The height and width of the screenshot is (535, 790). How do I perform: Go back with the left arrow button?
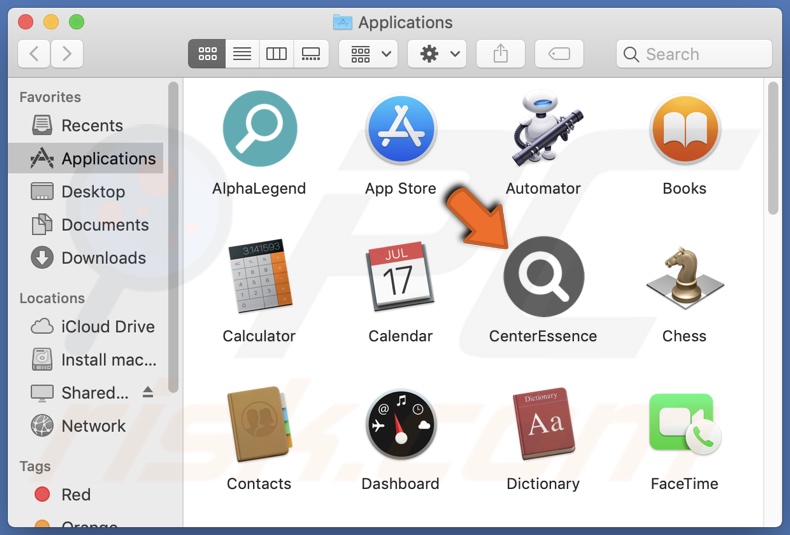pyautogui.click(x=34, y=53)
